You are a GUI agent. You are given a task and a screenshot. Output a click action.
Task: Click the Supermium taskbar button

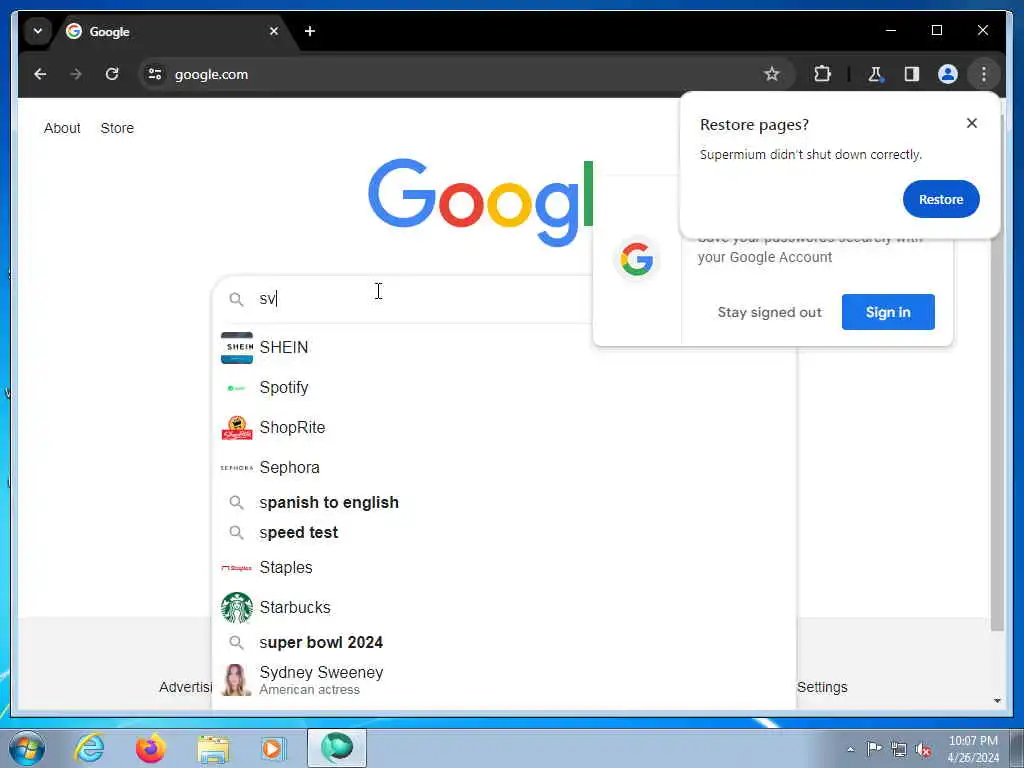[337, 748]
